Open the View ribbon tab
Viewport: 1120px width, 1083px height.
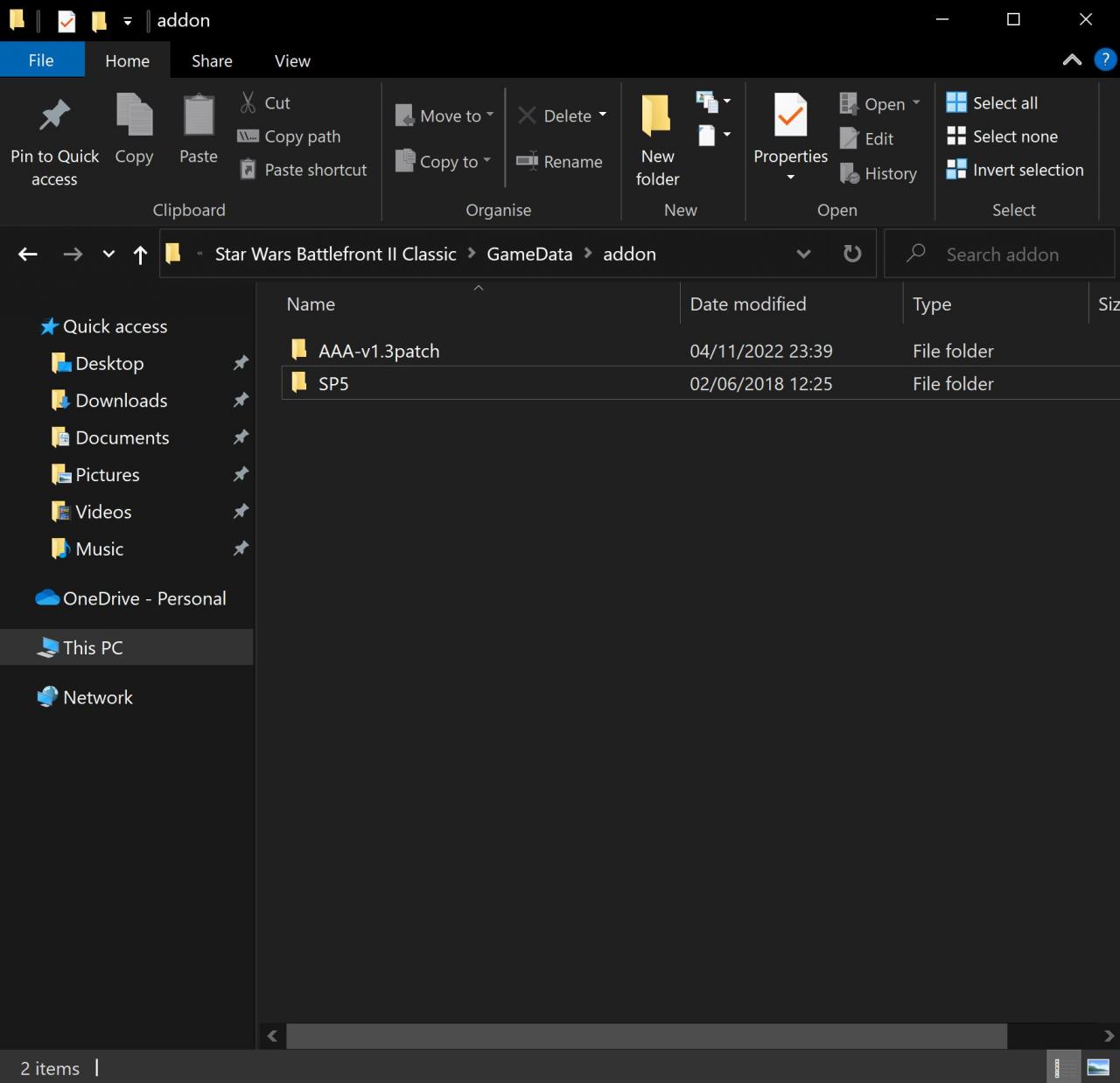click(292, 60)
